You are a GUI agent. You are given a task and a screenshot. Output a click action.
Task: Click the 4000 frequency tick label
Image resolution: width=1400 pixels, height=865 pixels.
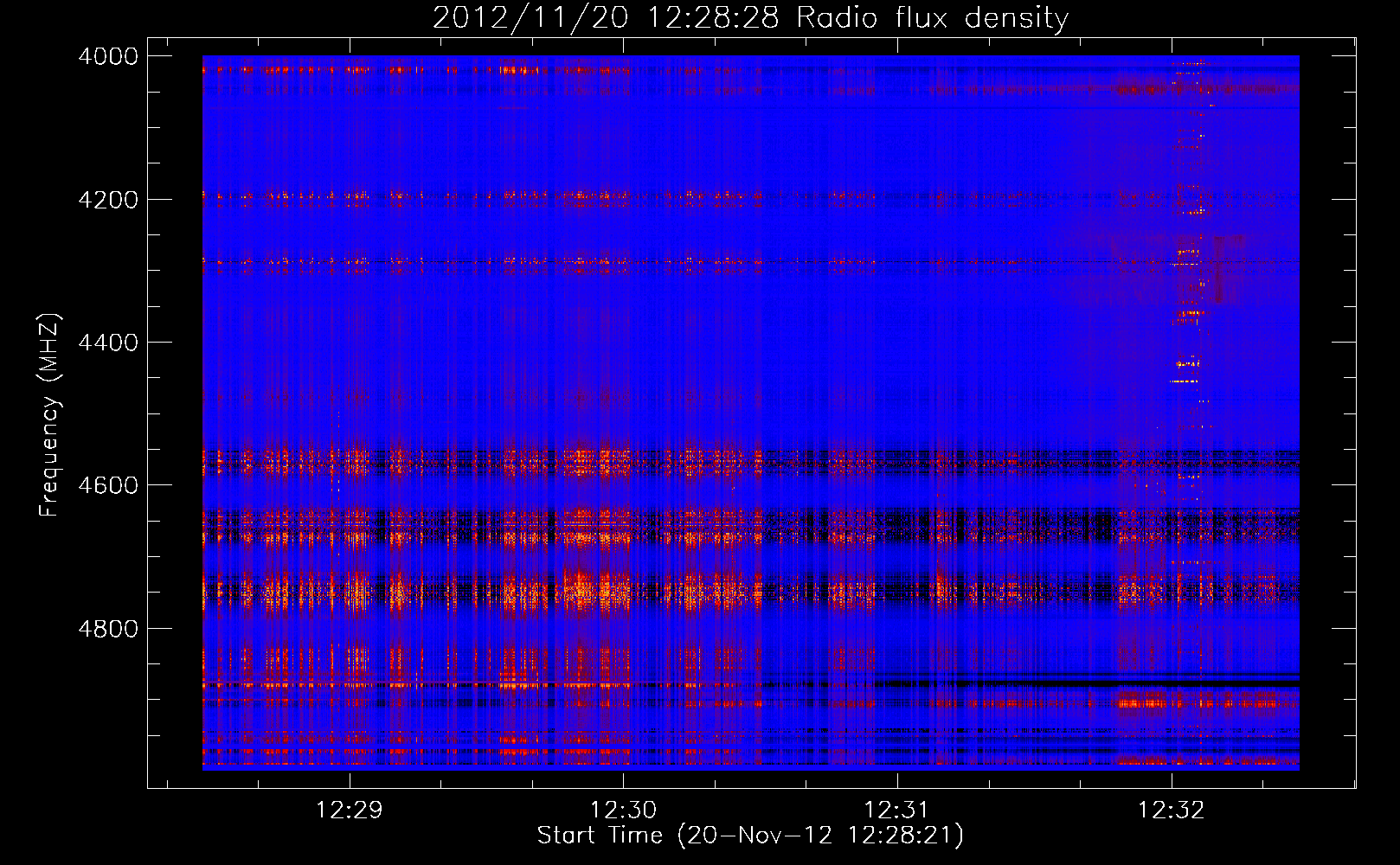pyautogui.click(x=108, y=56)
